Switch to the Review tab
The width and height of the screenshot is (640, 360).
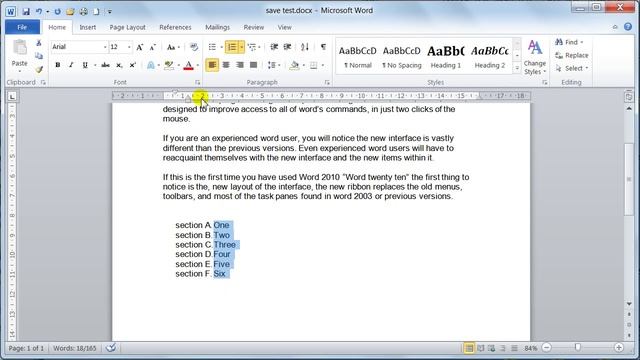point(253,27)
